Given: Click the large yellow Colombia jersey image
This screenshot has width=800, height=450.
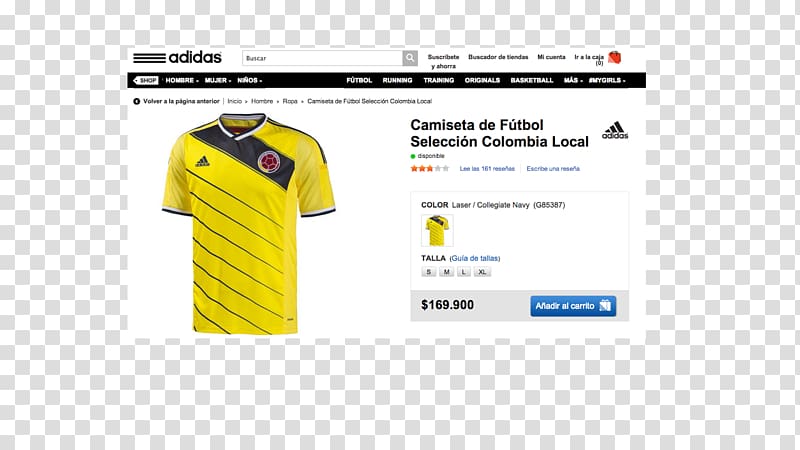Looking at the screenshot, I should click(x=248, y=223).
